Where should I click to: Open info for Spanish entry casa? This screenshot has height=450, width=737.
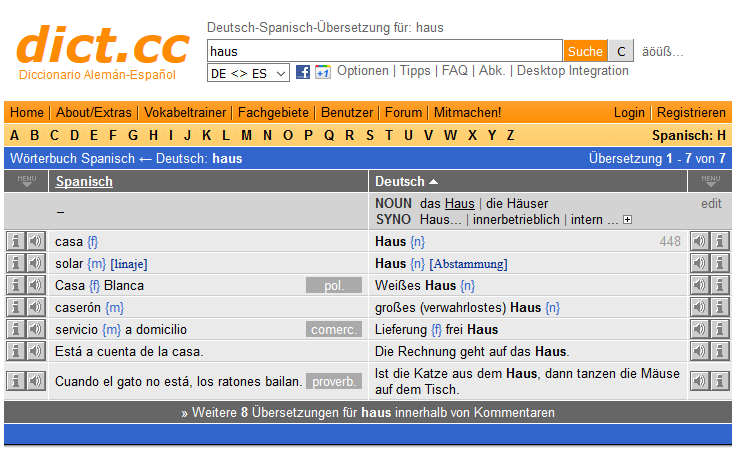16,241
